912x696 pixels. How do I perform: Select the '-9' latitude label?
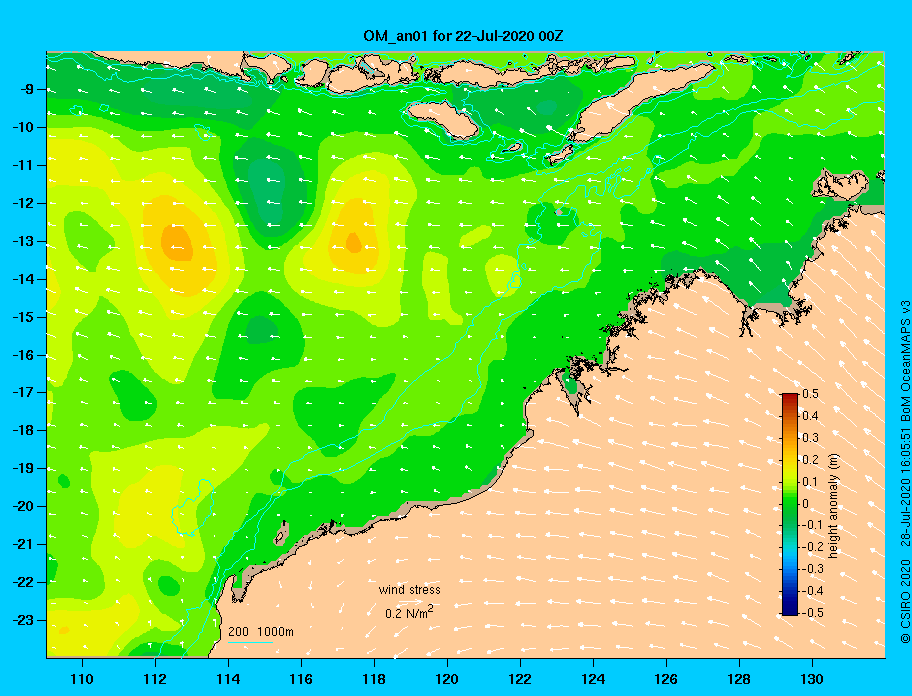[x=27, y=90]
